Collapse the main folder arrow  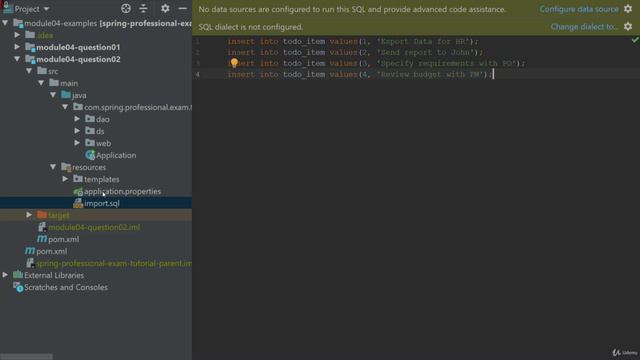click(x=41, y=83)
